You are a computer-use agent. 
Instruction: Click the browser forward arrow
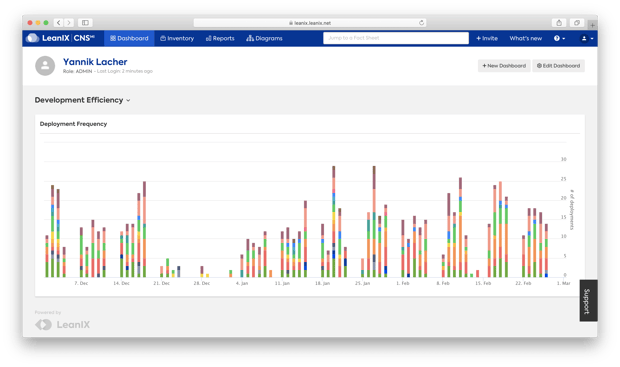69,23
